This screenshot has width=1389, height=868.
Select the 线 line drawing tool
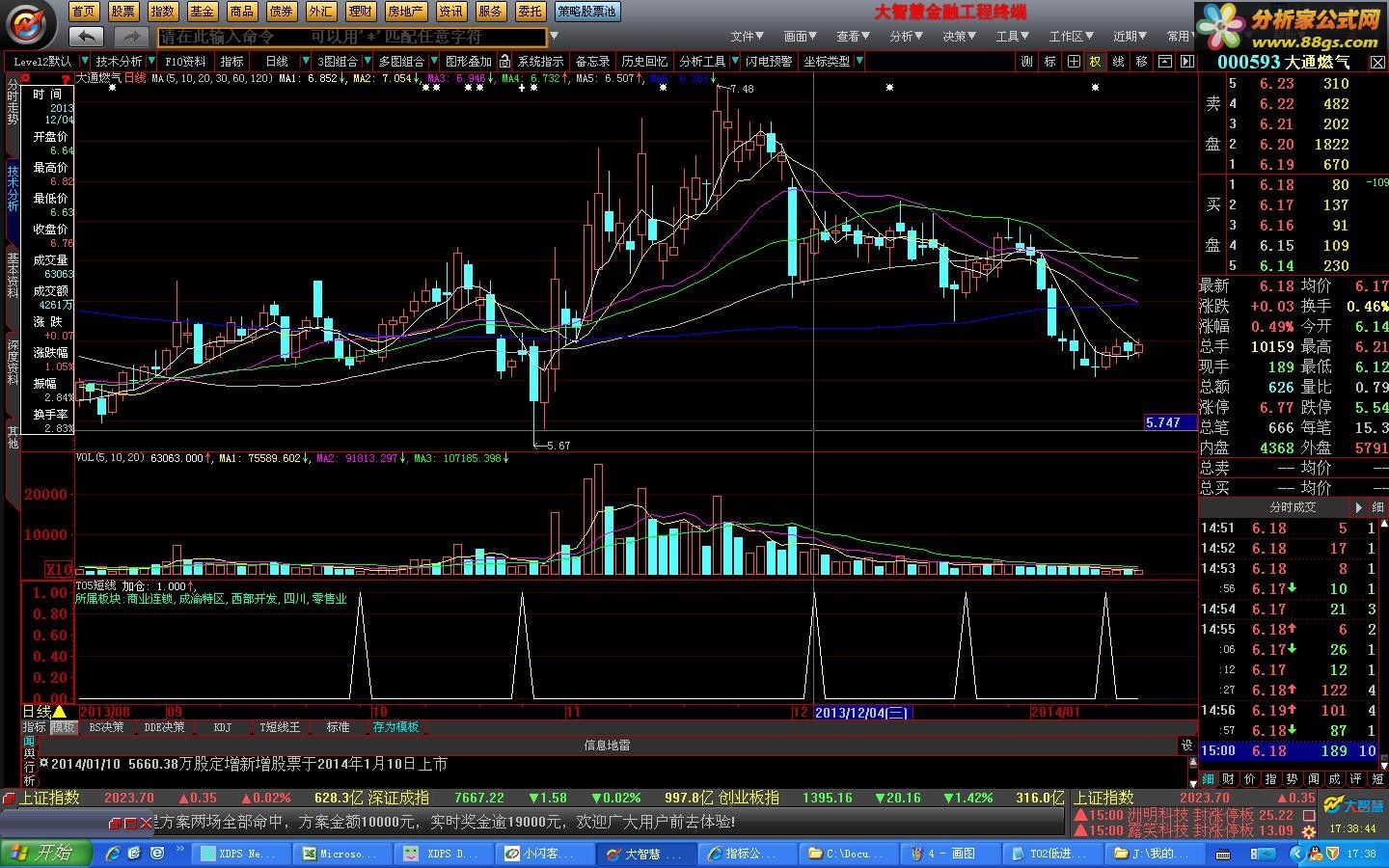(x=1118, y=61)
